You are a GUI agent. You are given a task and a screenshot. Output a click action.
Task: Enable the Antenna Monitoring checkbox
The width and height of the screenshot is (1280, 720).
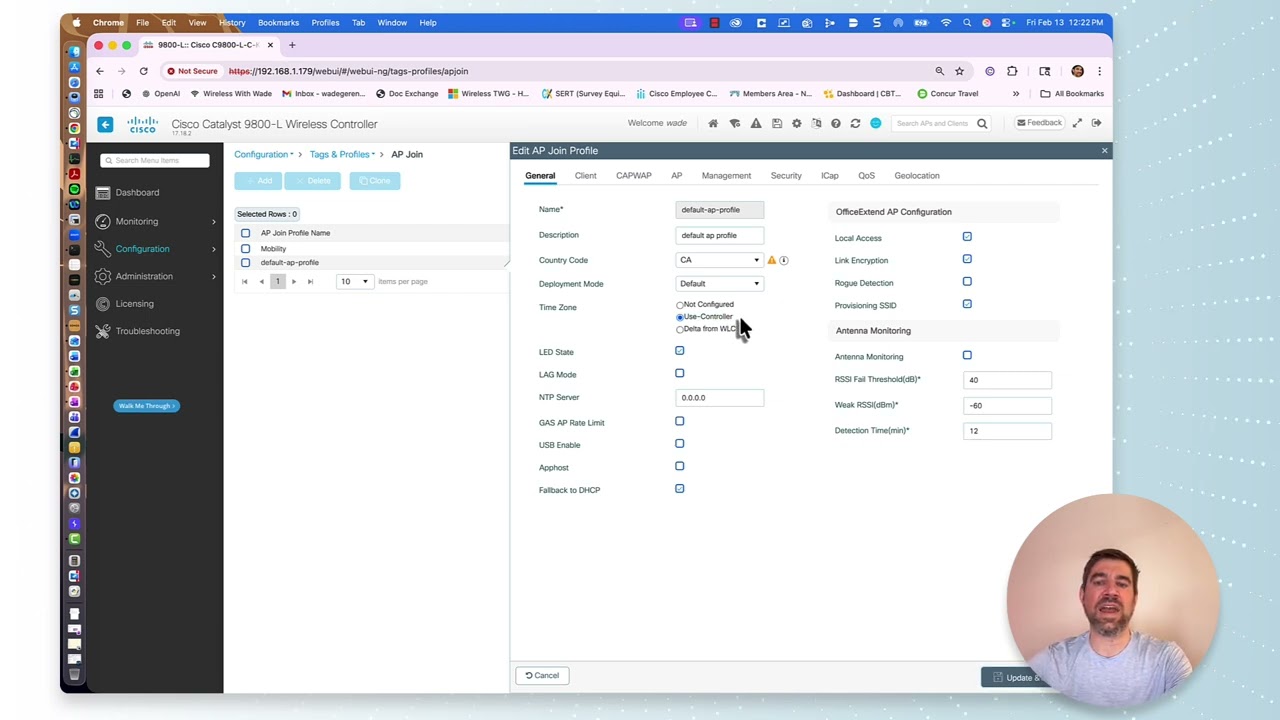click(x=967, y=355)
